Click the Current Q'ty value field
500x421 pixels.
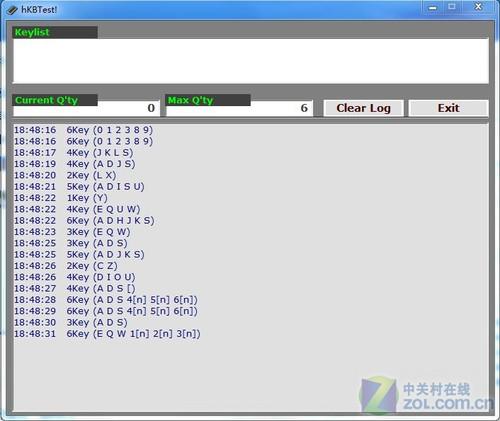86,108
